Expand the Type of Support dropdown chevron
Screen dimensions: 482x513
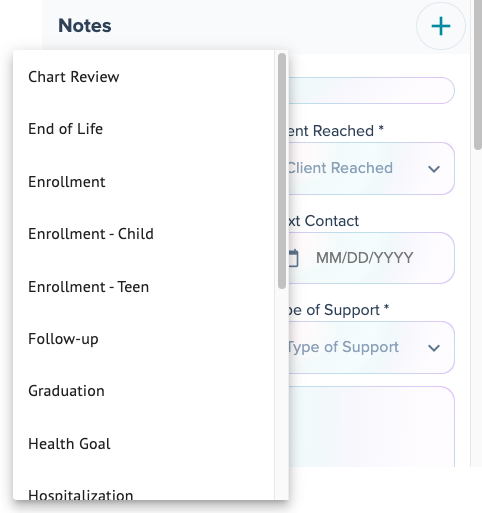[434, 348]
